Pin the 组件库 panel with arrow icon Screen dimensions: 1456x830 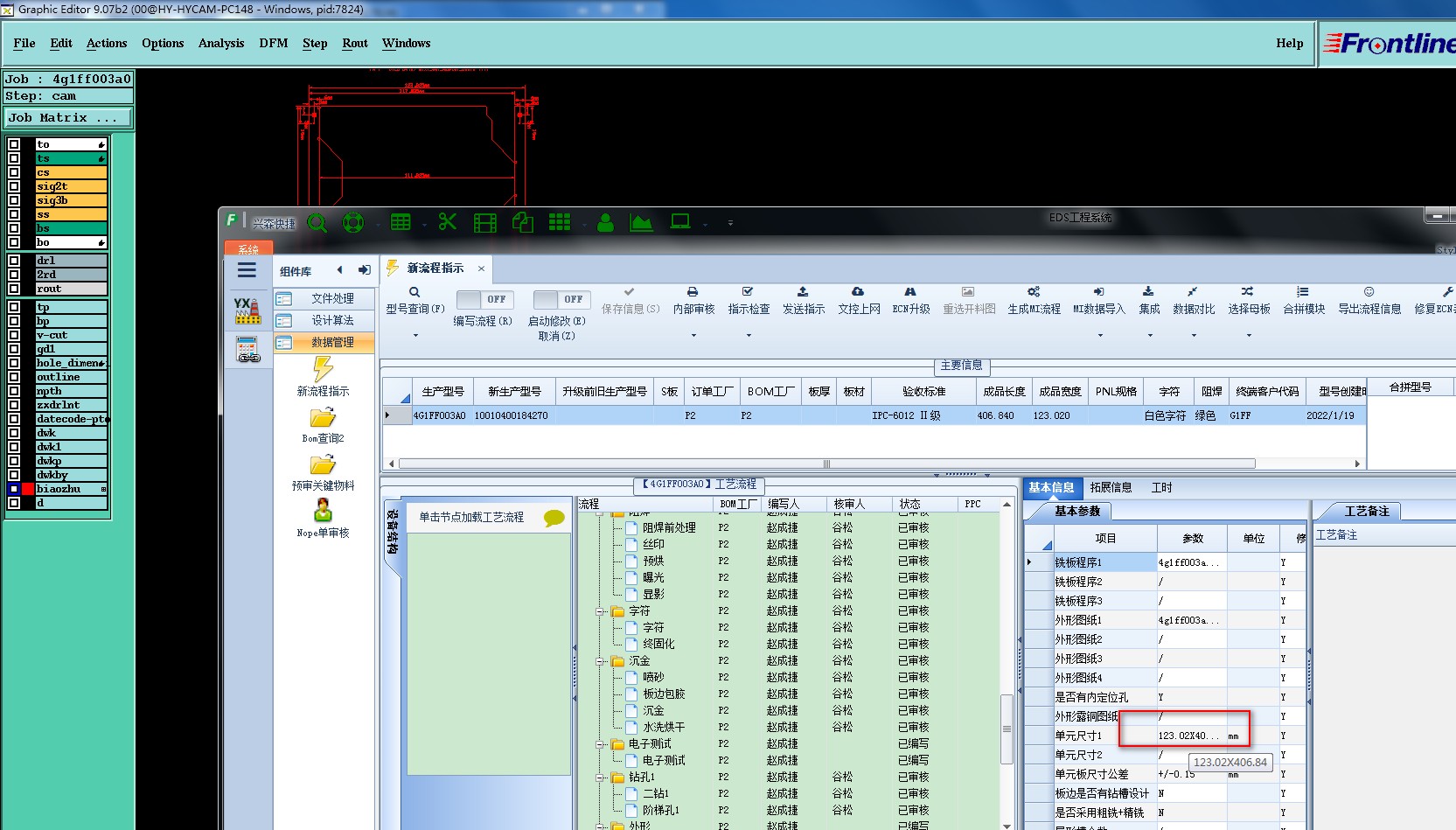pos(365,270)
